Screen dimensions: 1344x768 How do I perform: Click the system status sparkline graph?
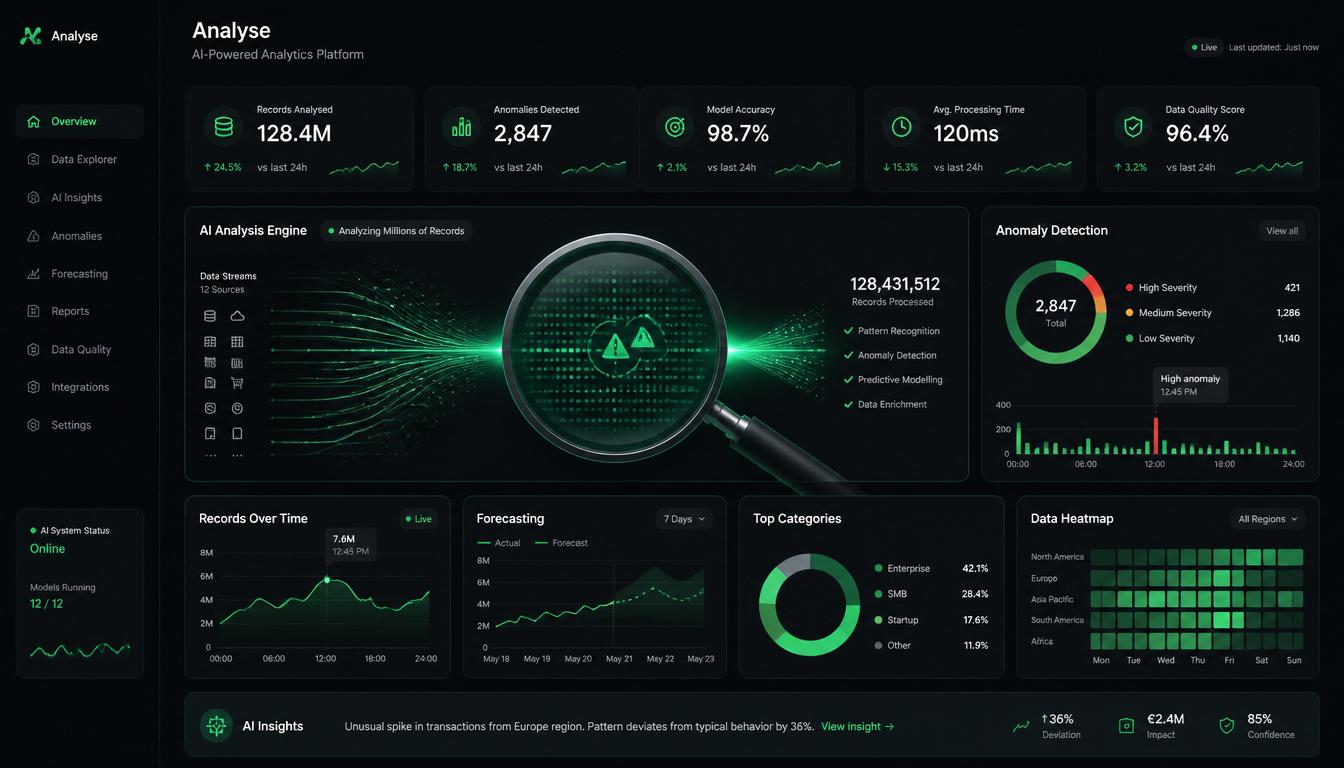(80, 650)
